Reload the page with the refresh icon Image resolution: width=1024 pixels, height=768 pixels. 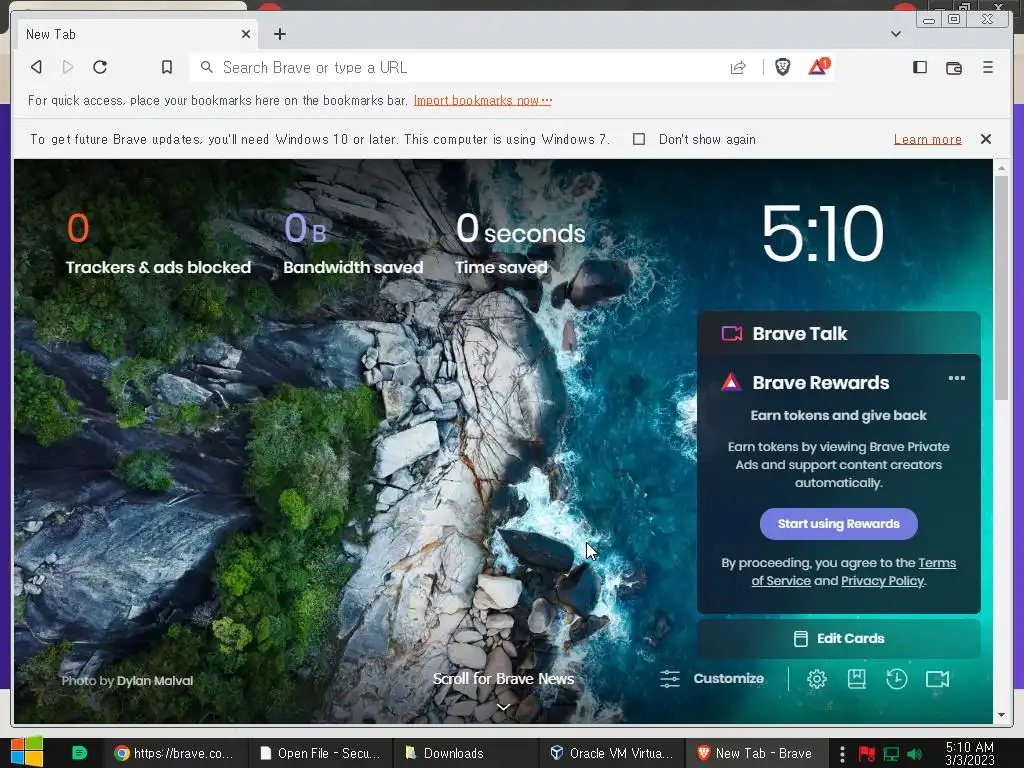coord(100,67)
